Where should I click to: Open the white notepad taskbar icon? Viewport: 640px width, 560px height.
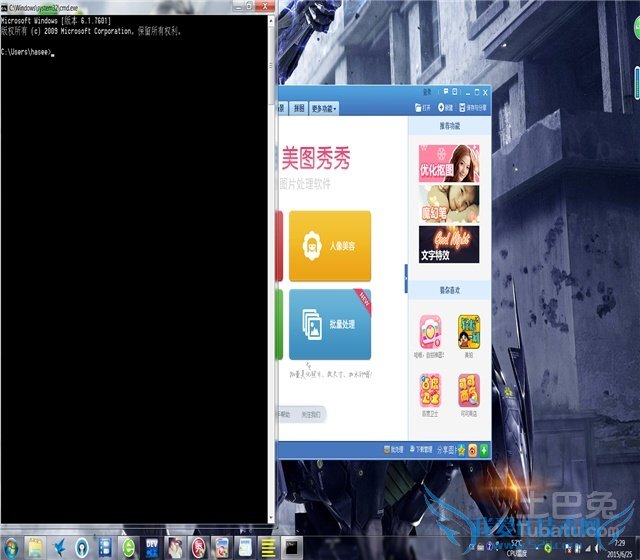point(245,548)
